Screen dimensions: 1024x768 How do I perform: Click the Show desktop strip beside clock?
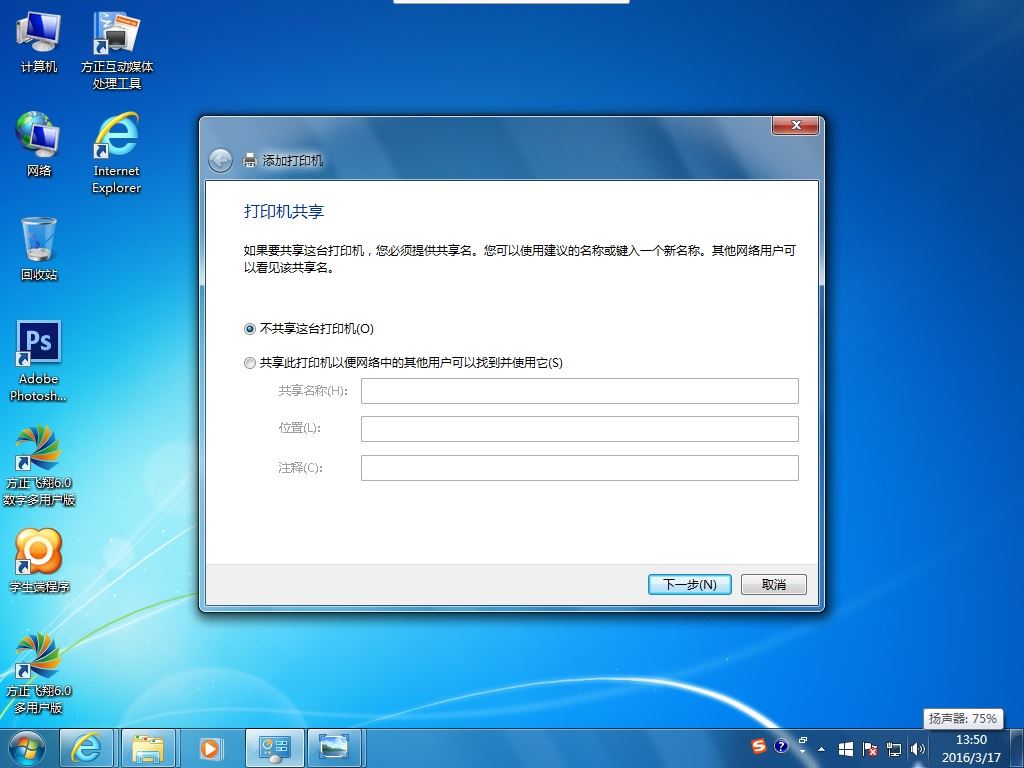1017,748
